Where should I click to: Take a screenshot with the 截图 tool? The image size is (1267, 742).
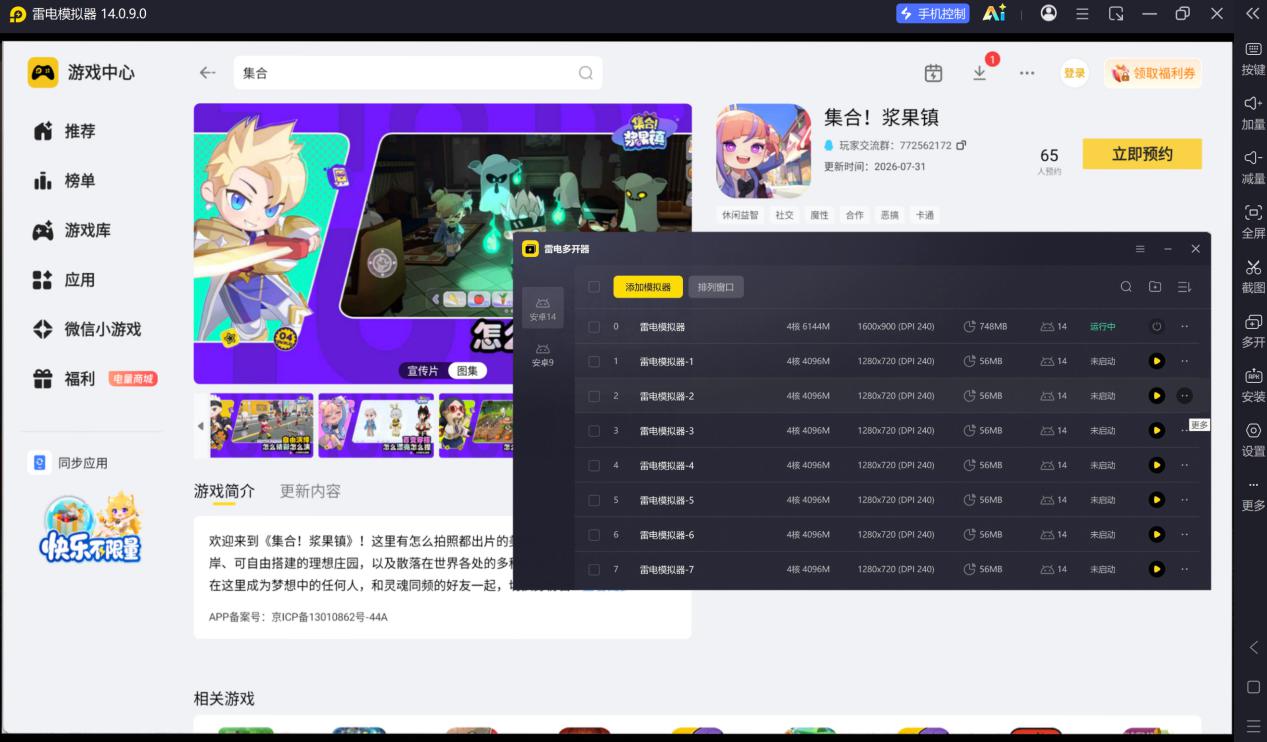click(1253, 276)
